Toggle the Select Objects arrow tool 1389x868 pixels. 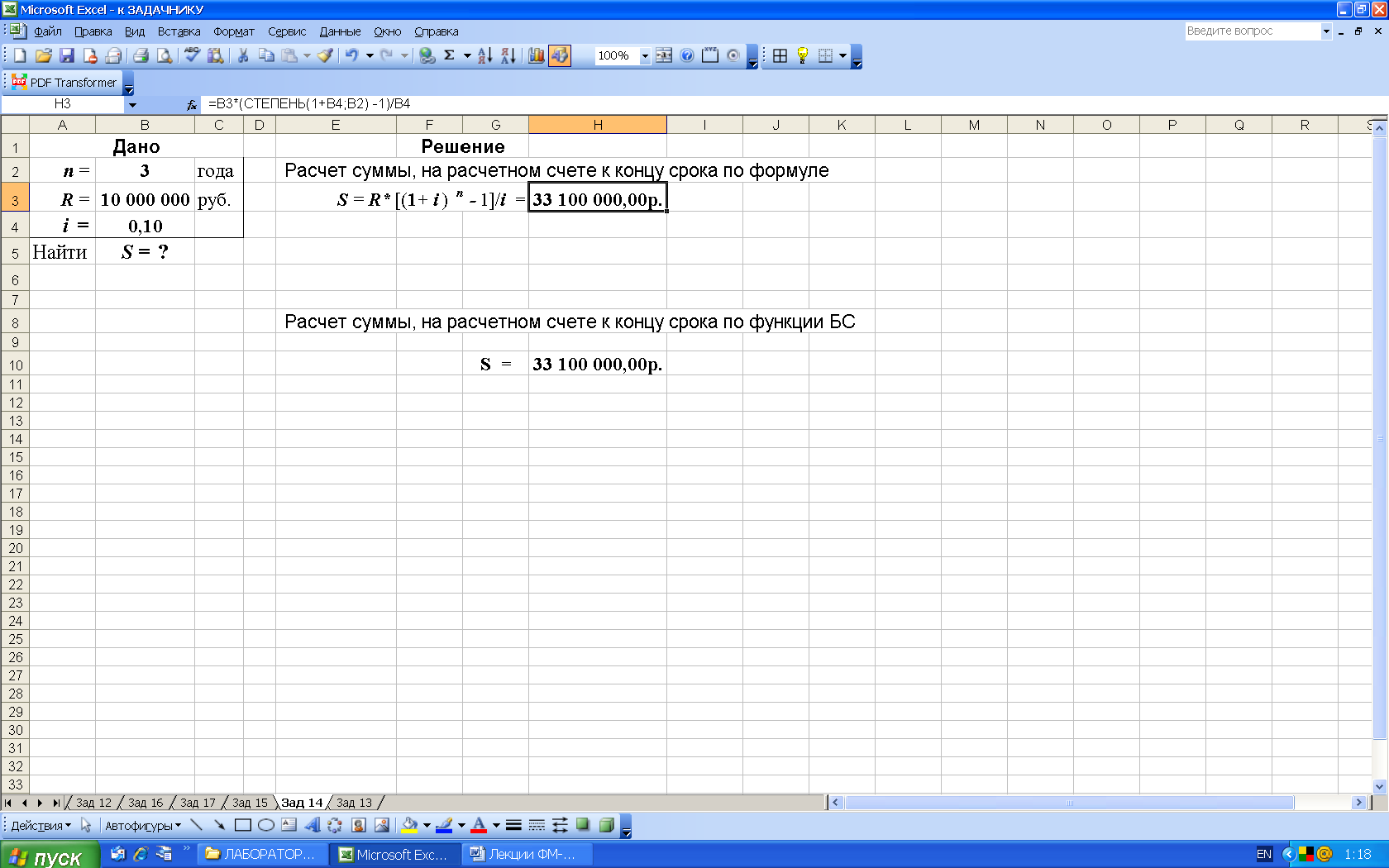(86, 825)
